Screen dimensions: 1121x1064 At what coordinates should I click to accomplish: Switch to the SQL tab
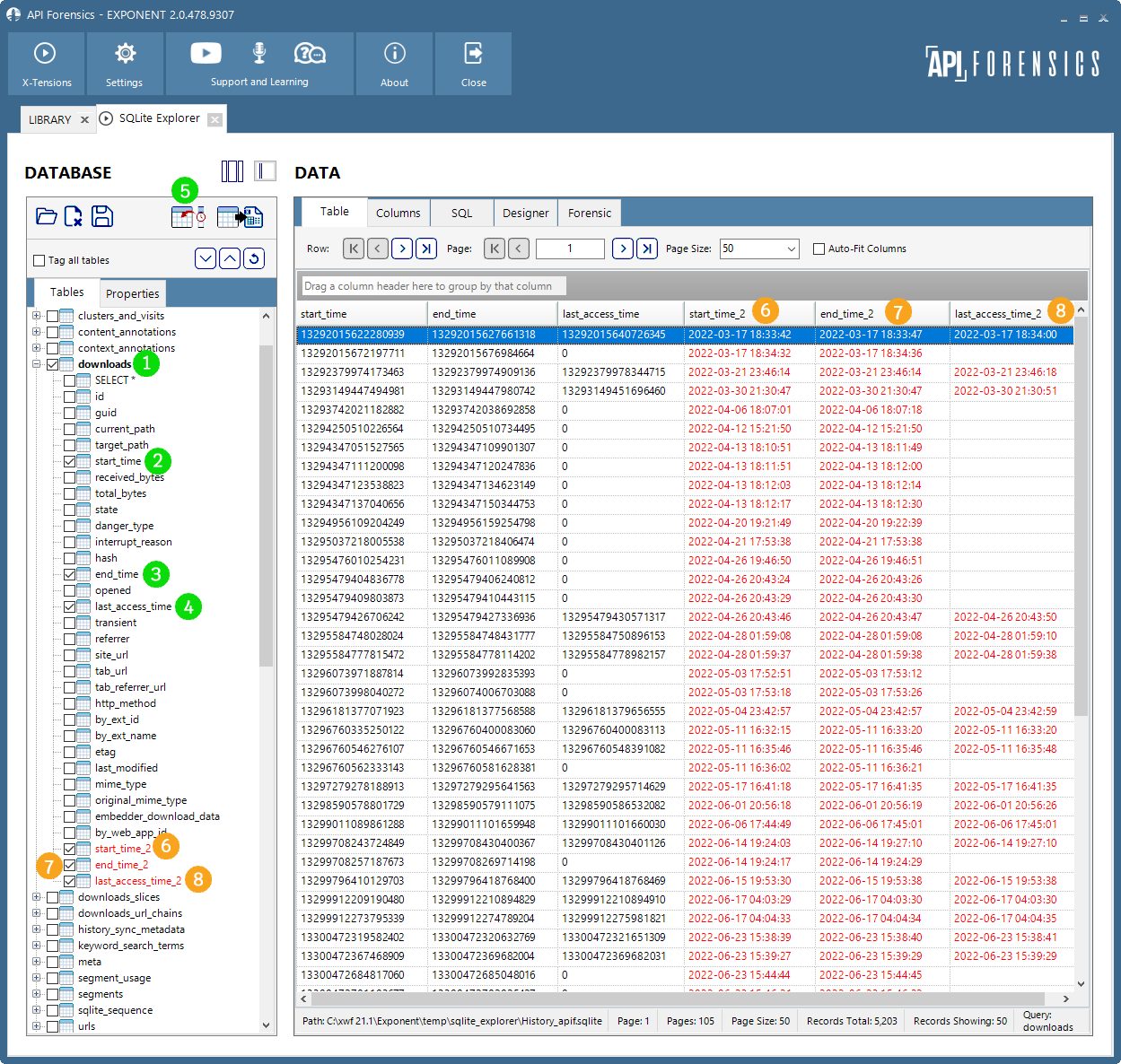(461, 213)
